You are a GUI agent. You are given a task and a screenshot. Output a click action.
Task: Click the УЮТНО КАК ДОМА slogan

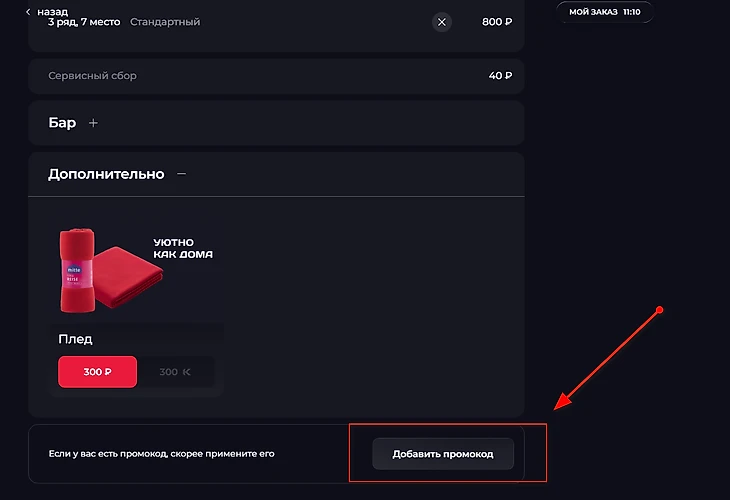pyautogui.click(x=183, y=248)
